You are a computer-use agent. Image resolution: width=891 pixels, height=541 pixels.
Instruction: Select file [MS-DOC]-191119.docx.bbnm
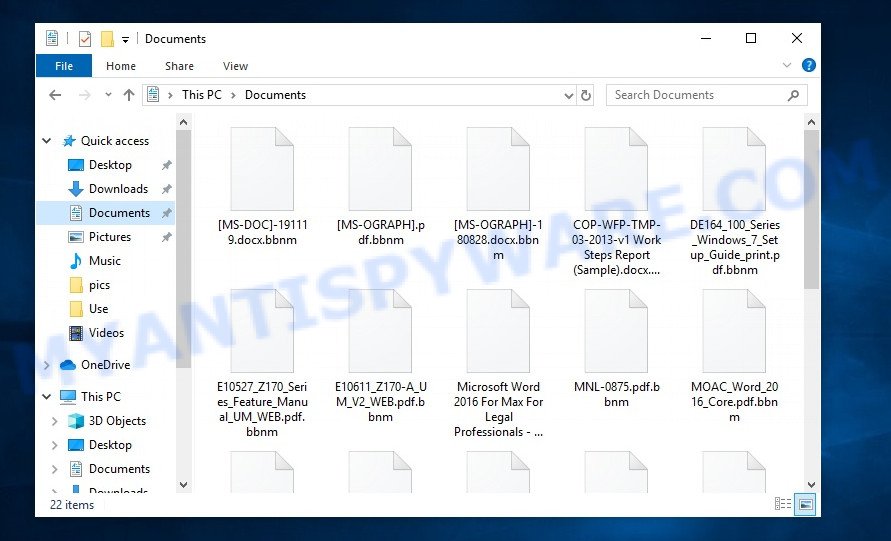click(x=262, y=187)
